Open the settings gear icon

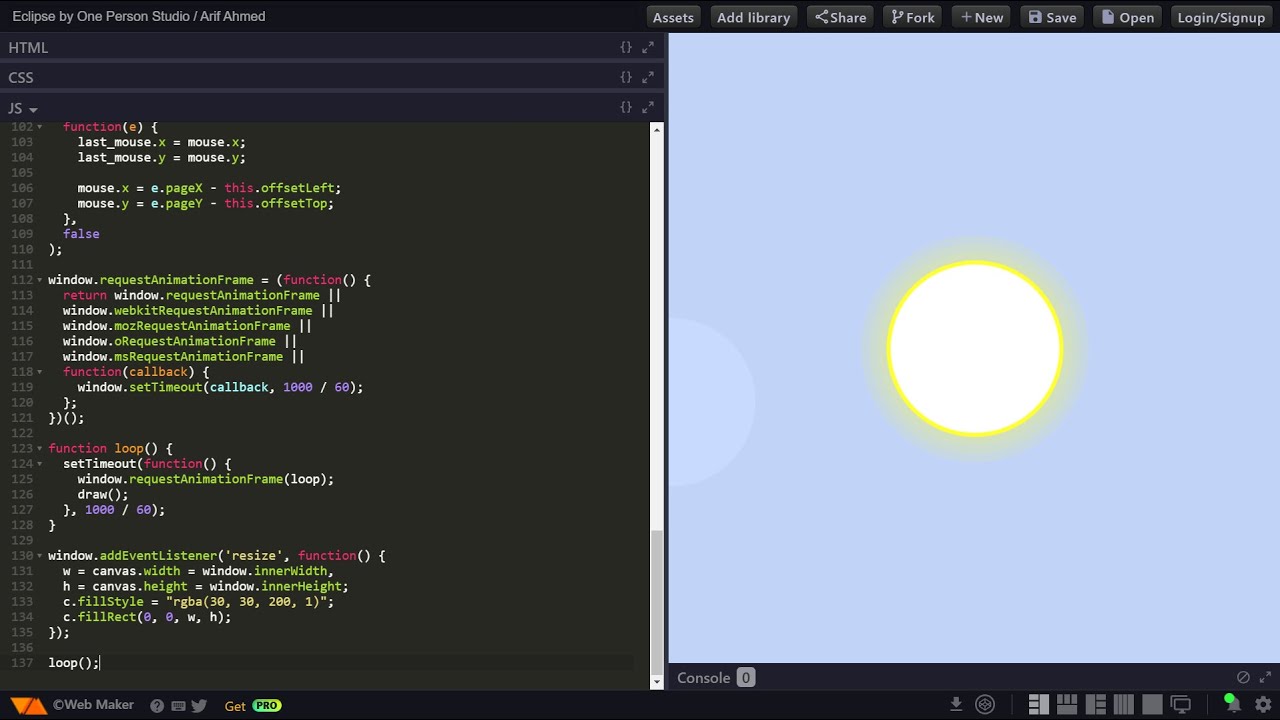[x=1263, y=704]
